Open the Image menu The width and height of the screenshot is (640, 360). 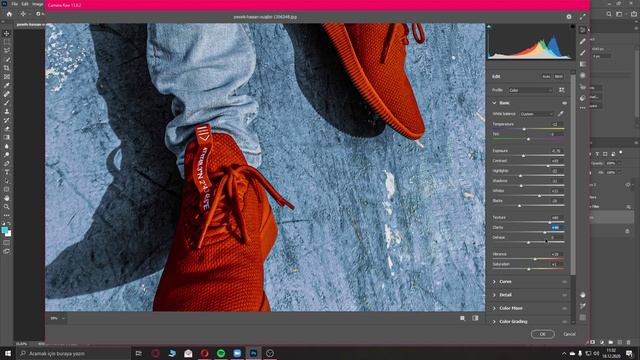click(x=38, y=4)
